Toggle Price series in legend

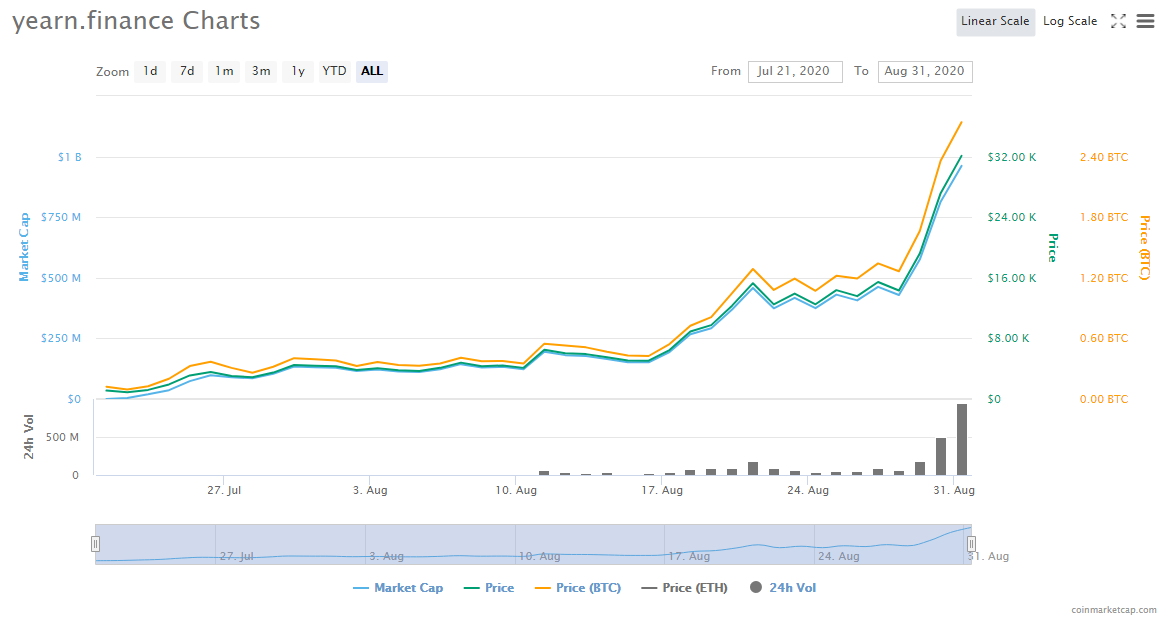[489, 588]
